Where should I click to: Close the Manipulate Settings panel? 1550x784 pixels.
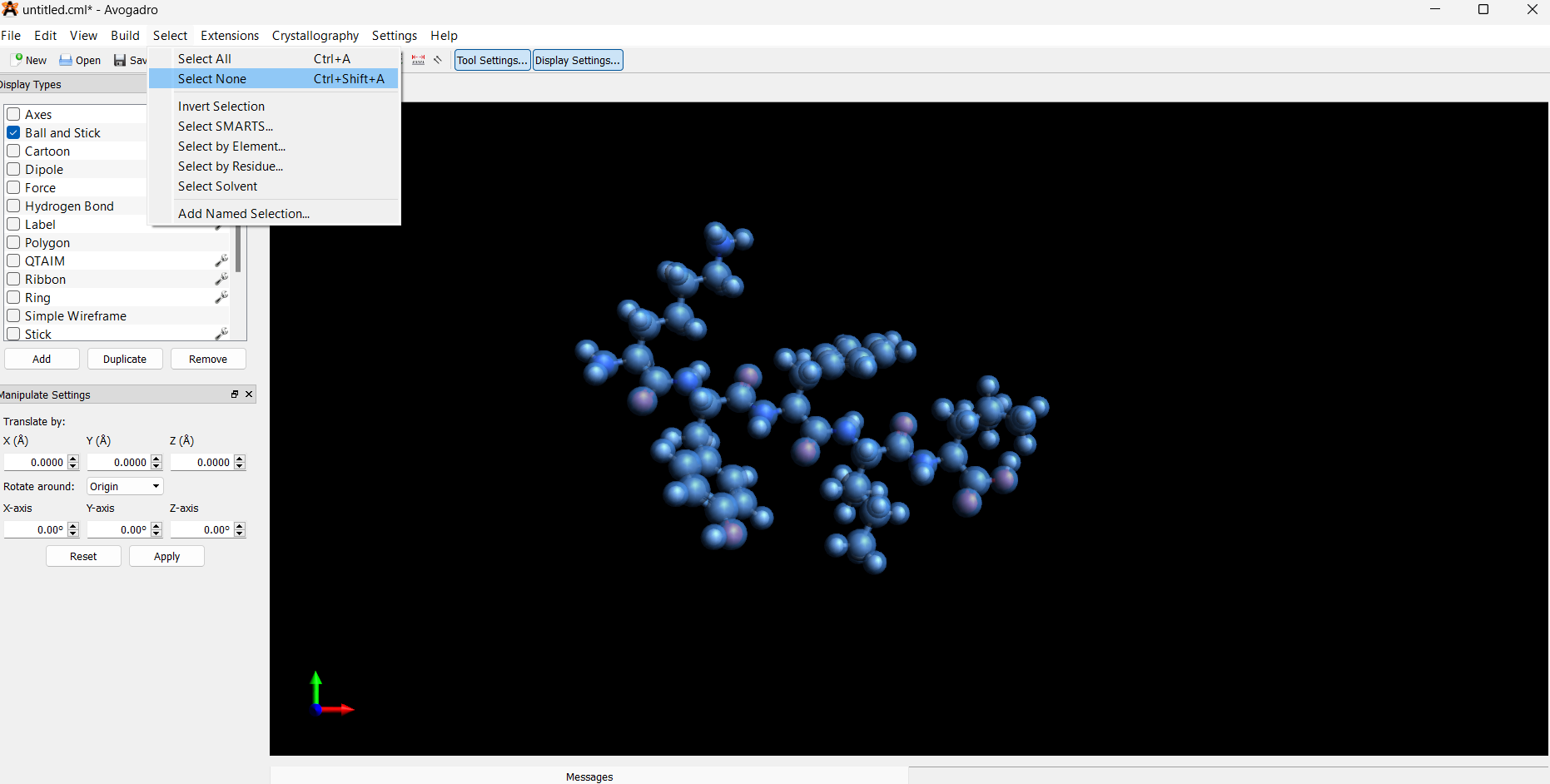[249, 394]
